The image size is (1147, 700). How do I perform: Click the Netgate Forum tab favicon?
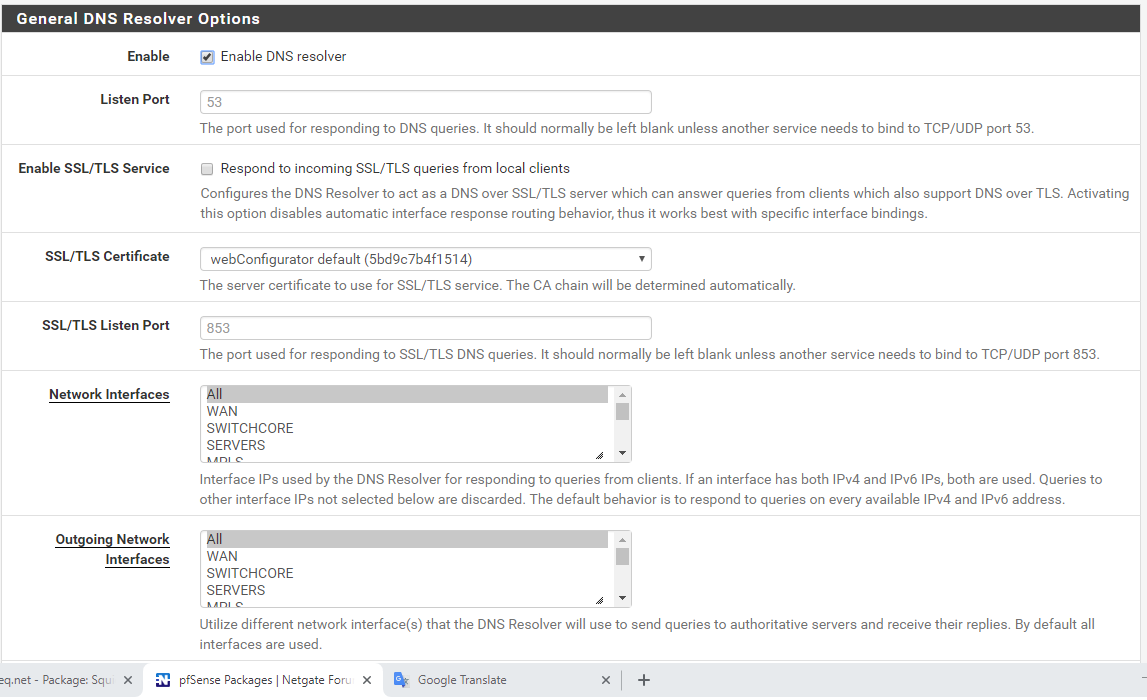pos(162,680)
